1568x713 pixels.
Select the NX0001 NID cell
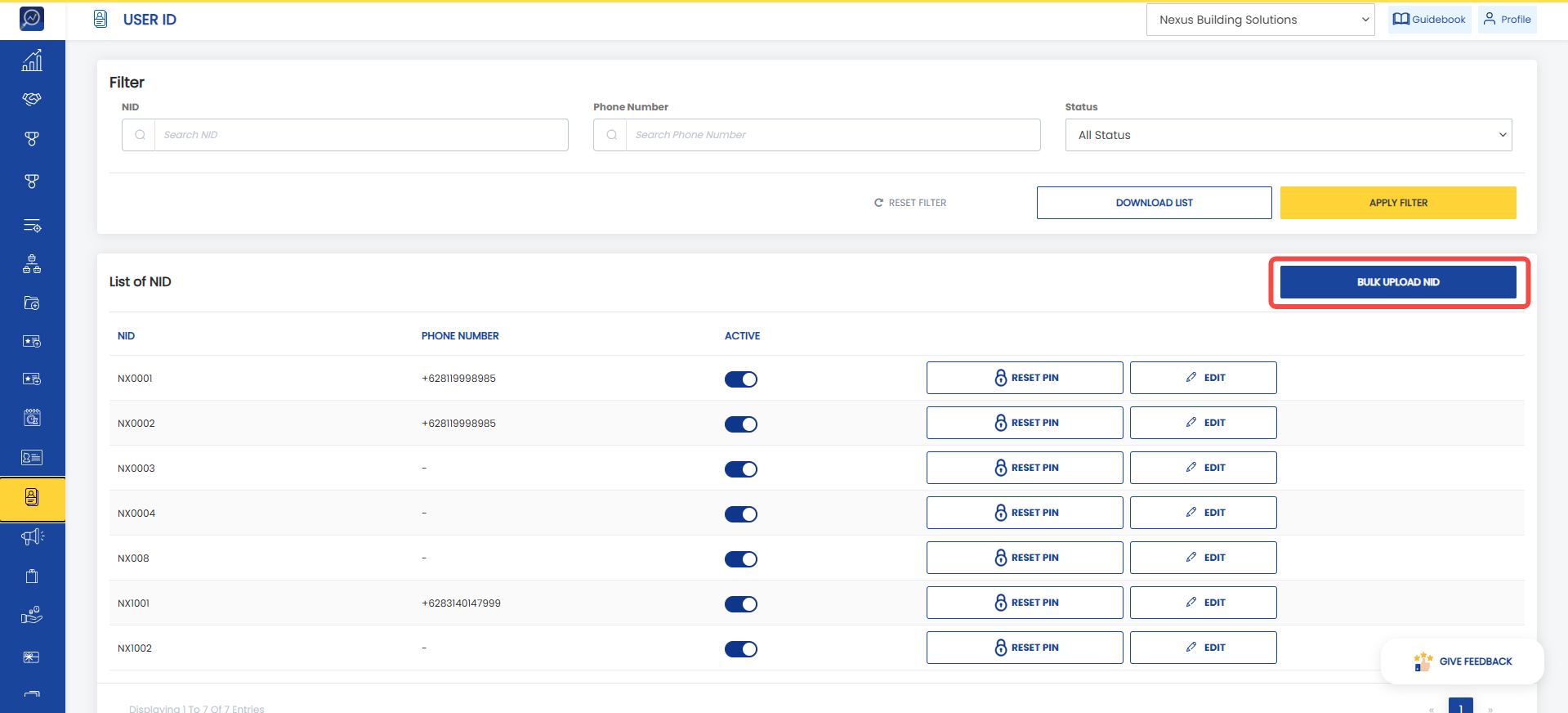tap(135, 379)
